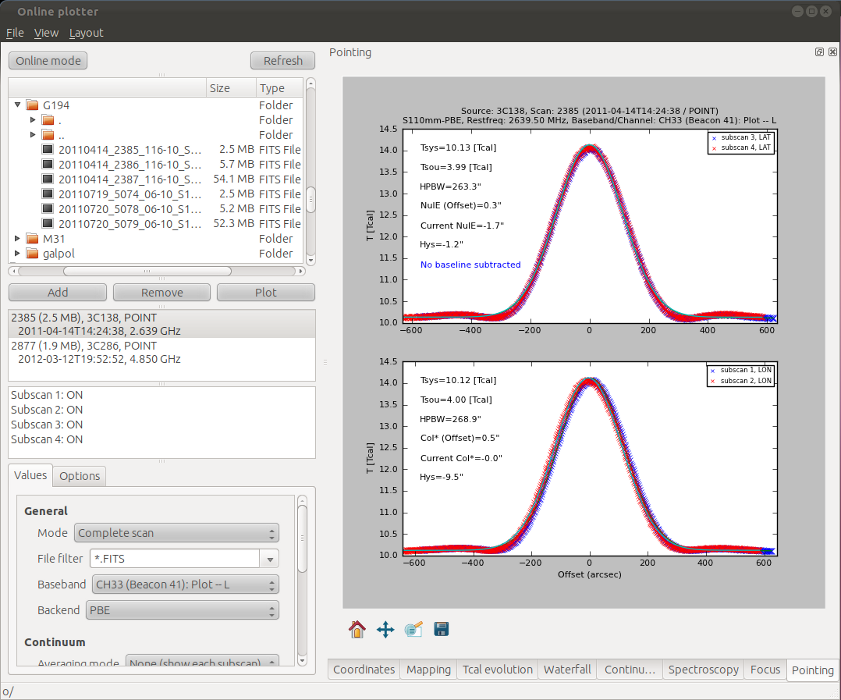Open the Mode Complete scan dropdown

click(x=176, y=533)
